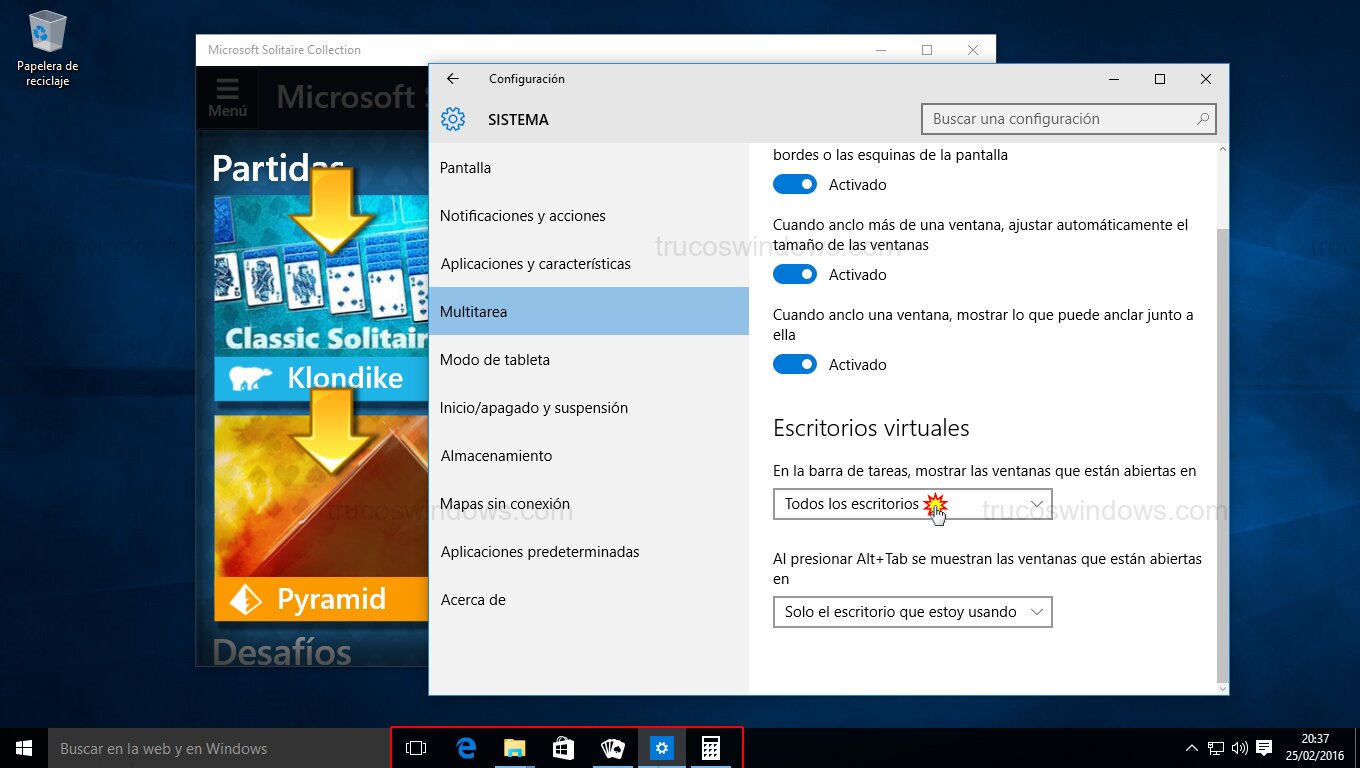Screen dimensions: 1360x768
Task: Select 'Modo de tableta' in the sidebar
Action: (x=495, y=360)
